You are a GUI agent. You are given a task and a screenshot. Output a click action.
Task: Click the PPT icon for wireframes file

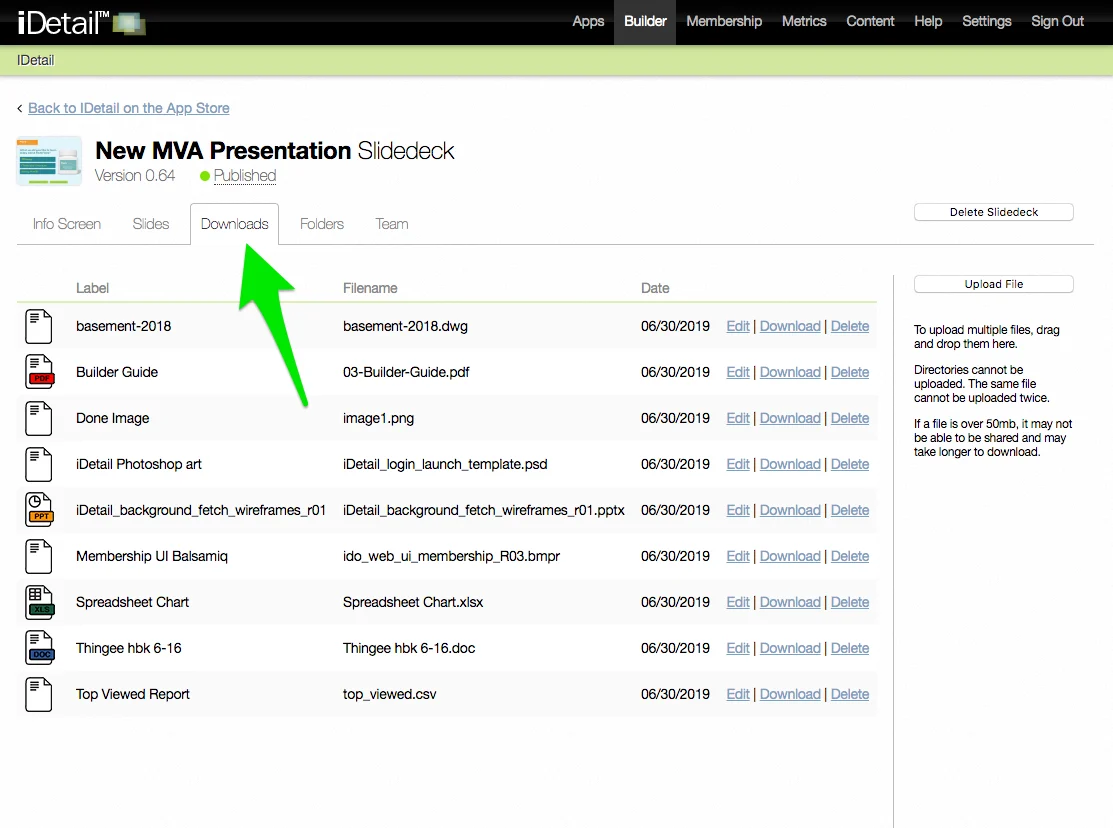click(39, 510)
